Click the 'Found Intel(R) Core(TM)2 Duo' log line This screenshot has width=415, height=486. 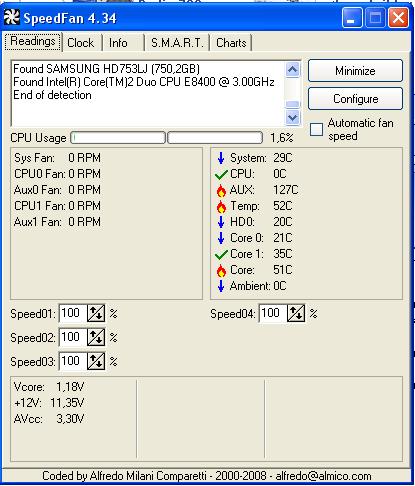(x=144, y=82)
